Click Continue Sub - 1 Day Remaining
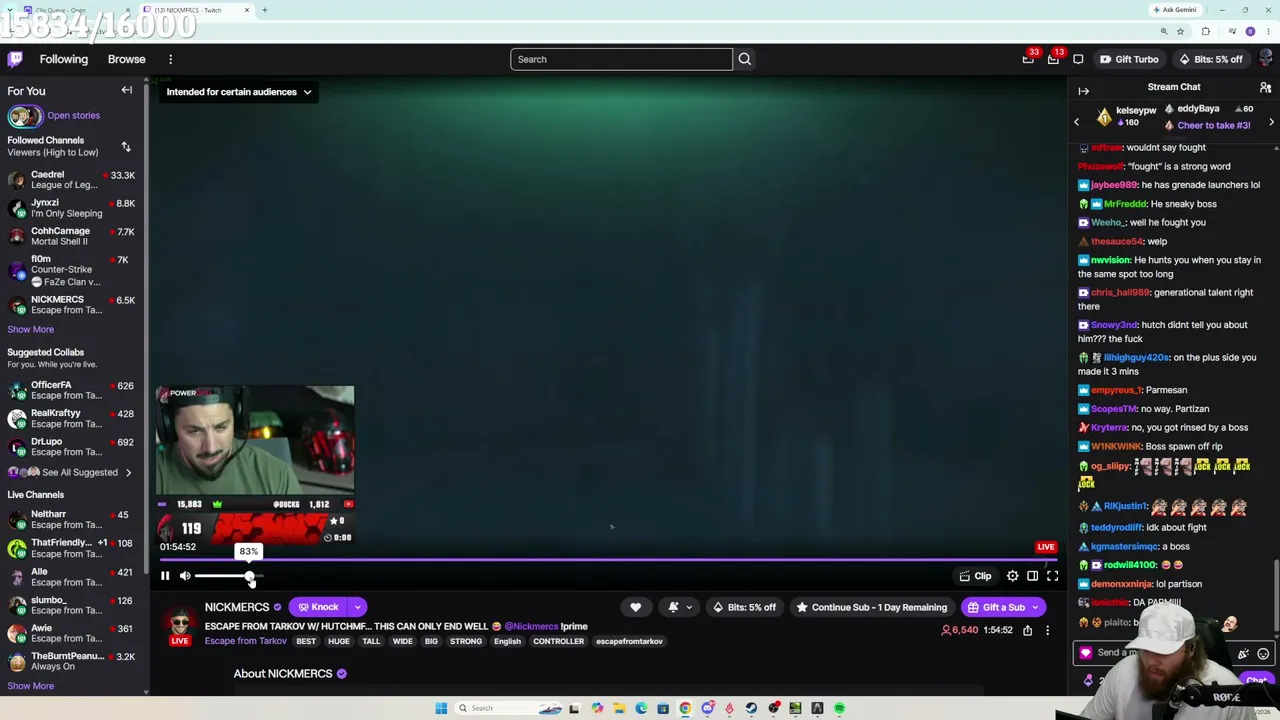This screenshot has height=720, width=1280. click(871, 607)
